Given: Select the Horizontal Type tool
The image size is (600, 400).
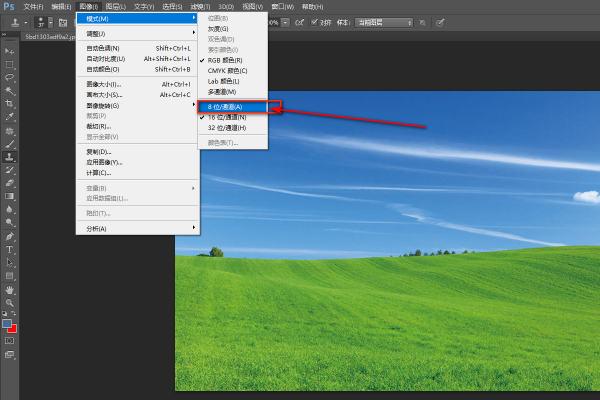Looking at the screenshot, I should click(9, 250).
